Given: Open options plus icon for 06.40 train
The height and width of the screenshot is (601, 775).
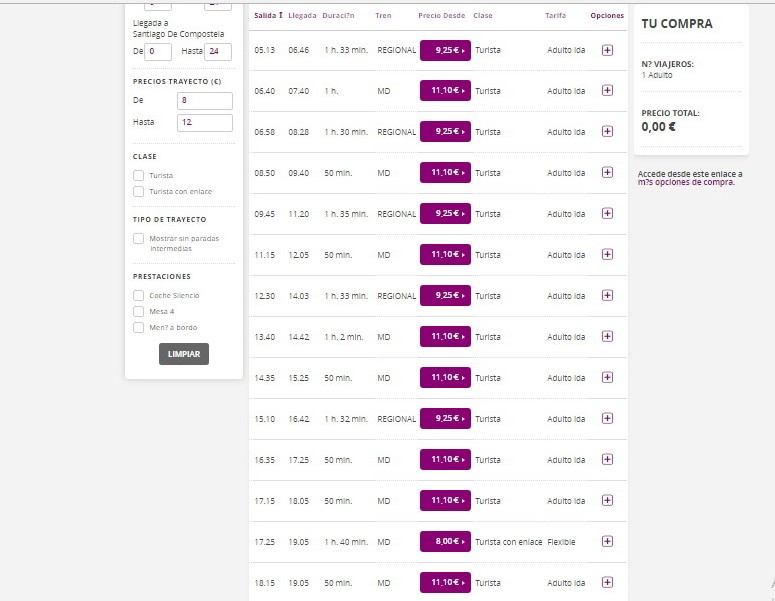Looking at the screenshot, I should click(607, 90).
